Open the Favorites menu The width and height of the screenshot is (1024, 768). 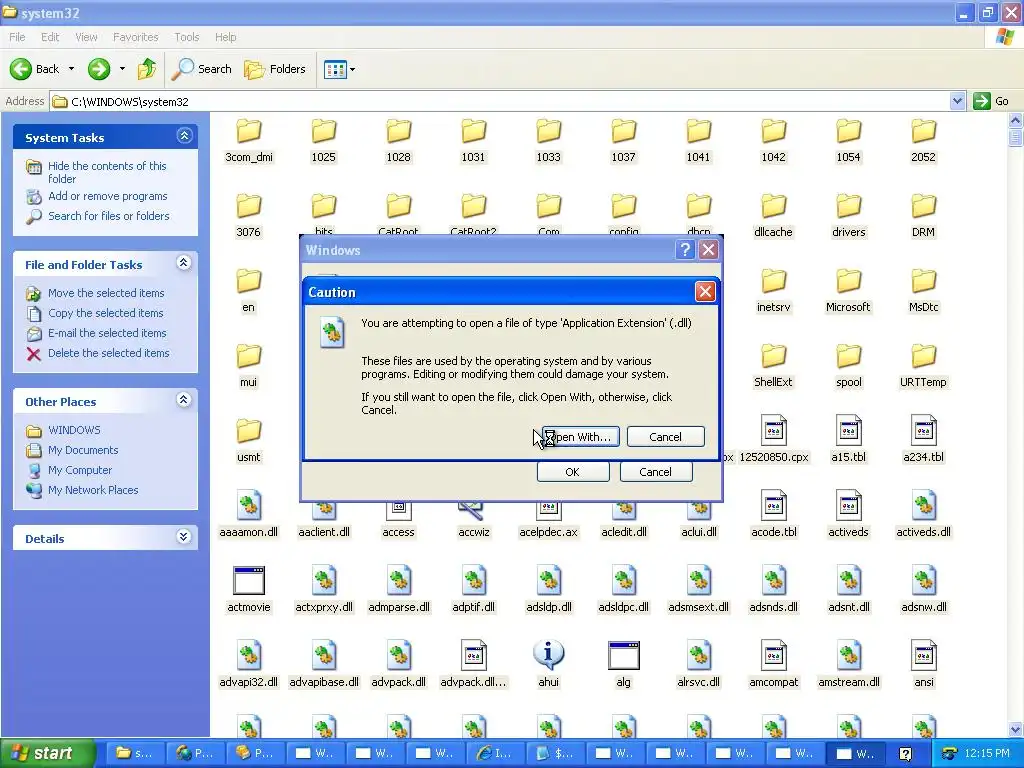136,37
